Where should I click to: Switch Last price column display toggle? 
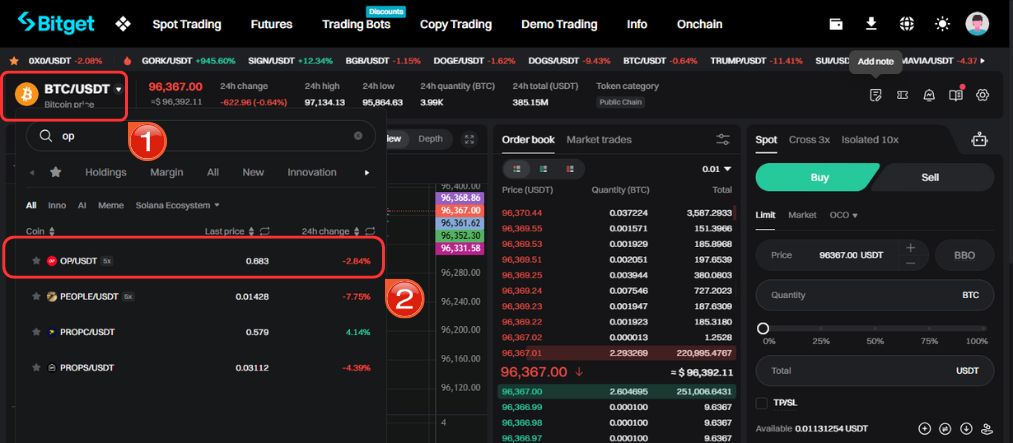(x=264, y=231)
